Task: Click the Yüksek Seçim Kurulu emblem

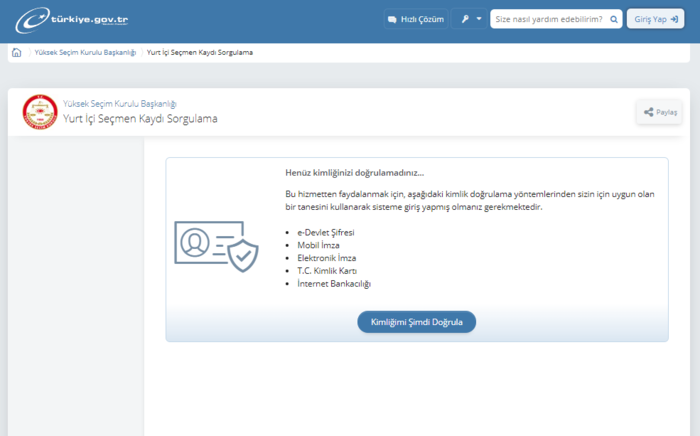Action: pyautogui.click(x=40, y=112)
